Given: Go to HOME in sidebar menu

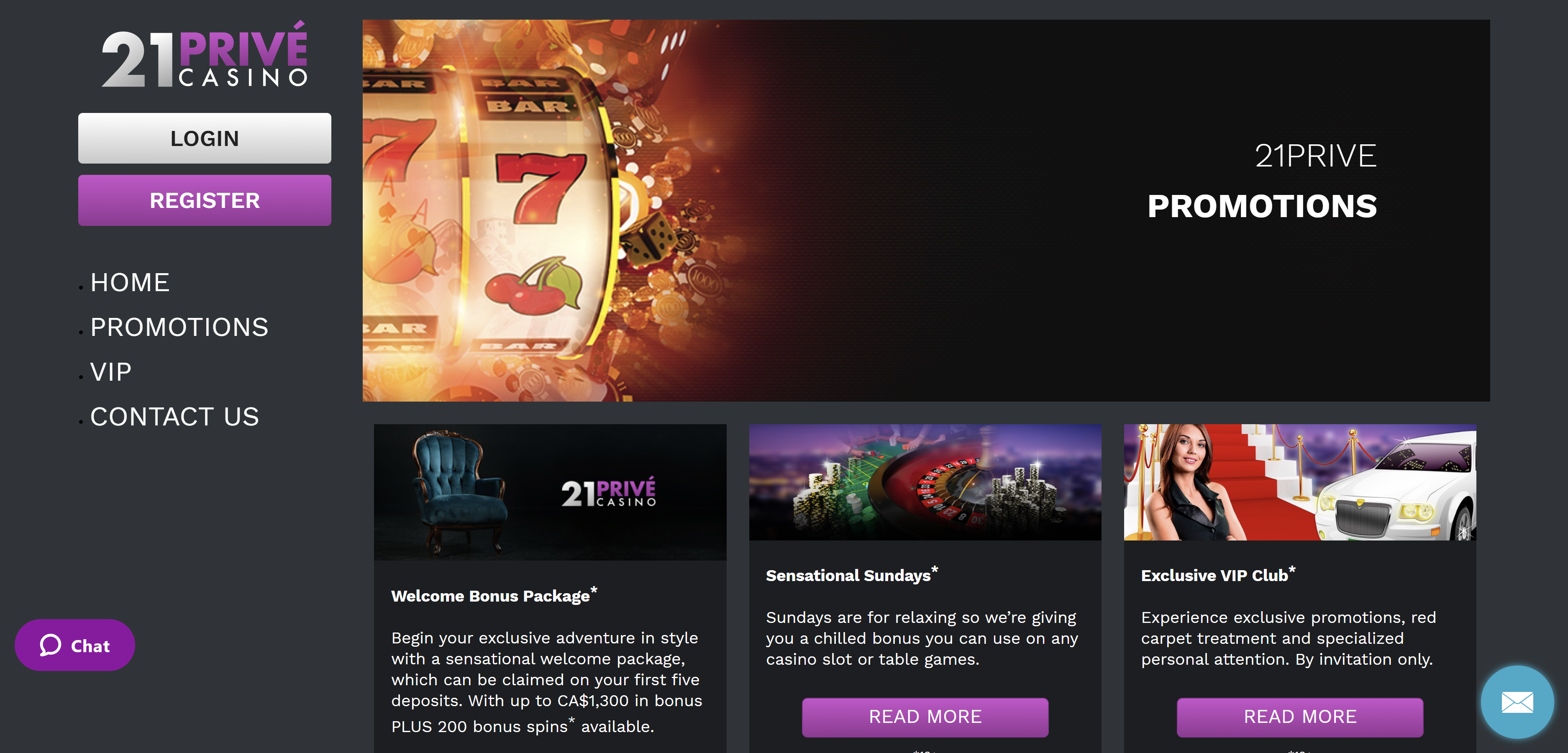Looking at the screenshot, I should click(130, 282).
